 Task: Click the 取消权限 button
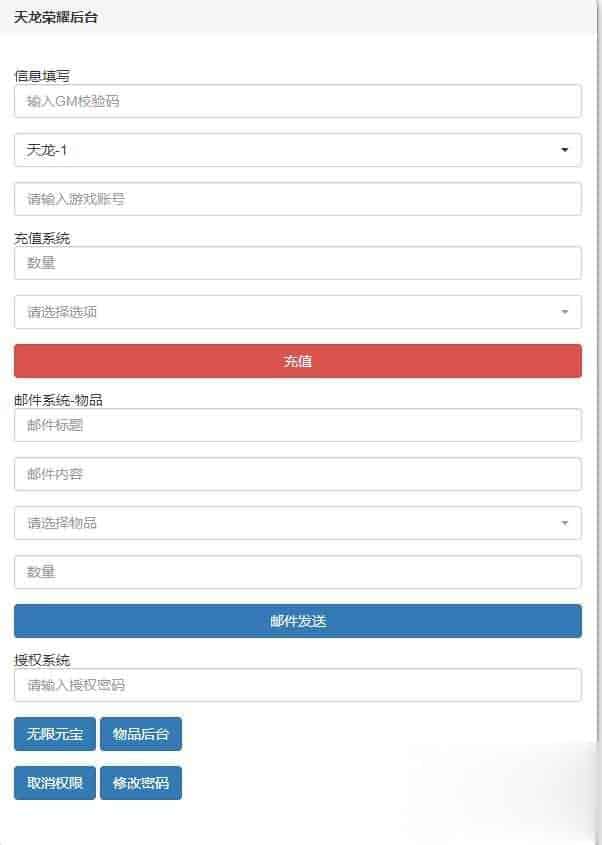click(54, 783)
